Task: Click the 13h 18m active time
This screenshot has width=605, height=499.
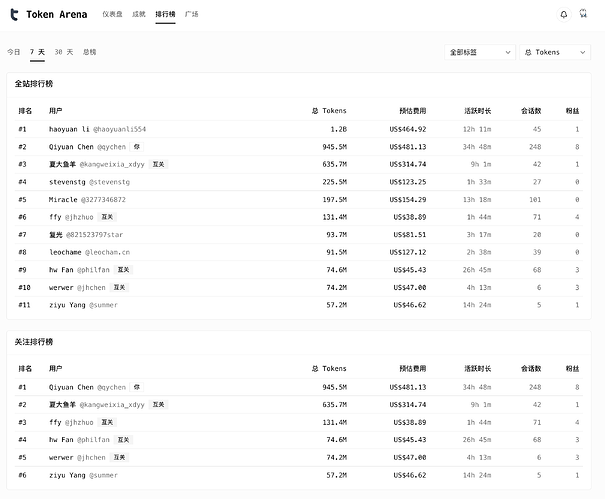Action: [x=477, y=200]
